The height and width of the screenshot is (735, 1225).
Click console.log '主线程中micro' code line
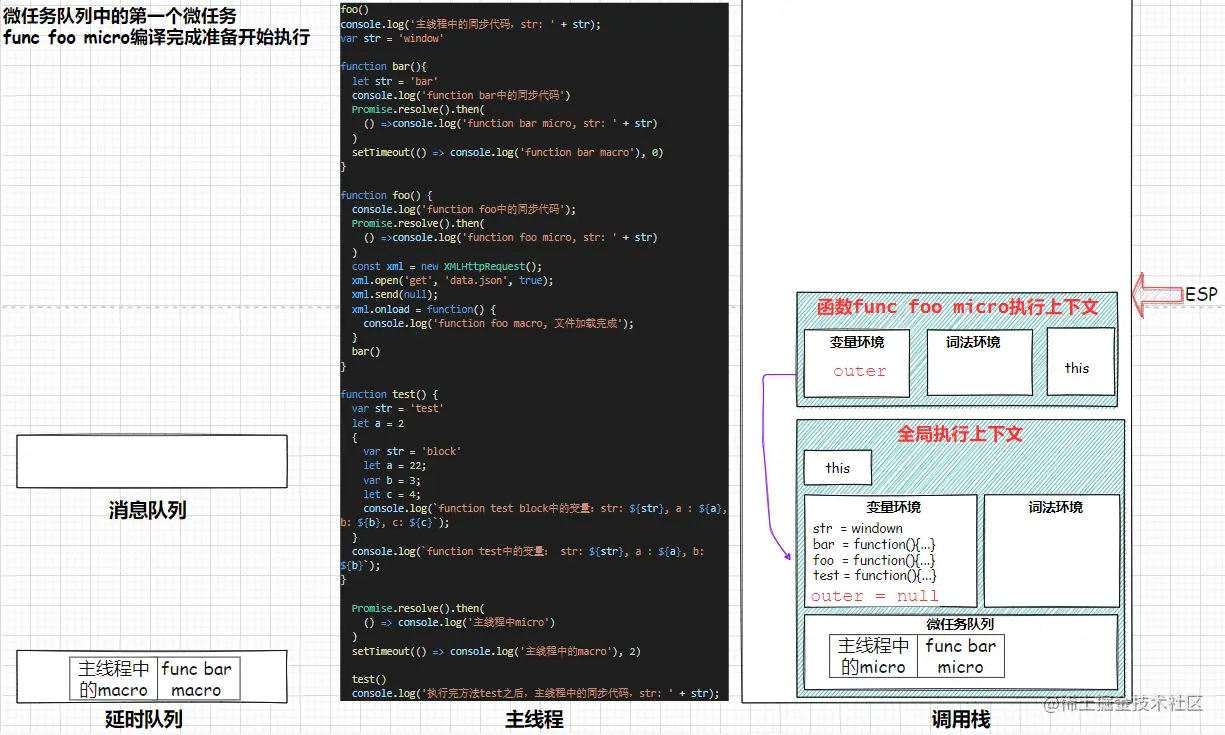tap(459, 622)
